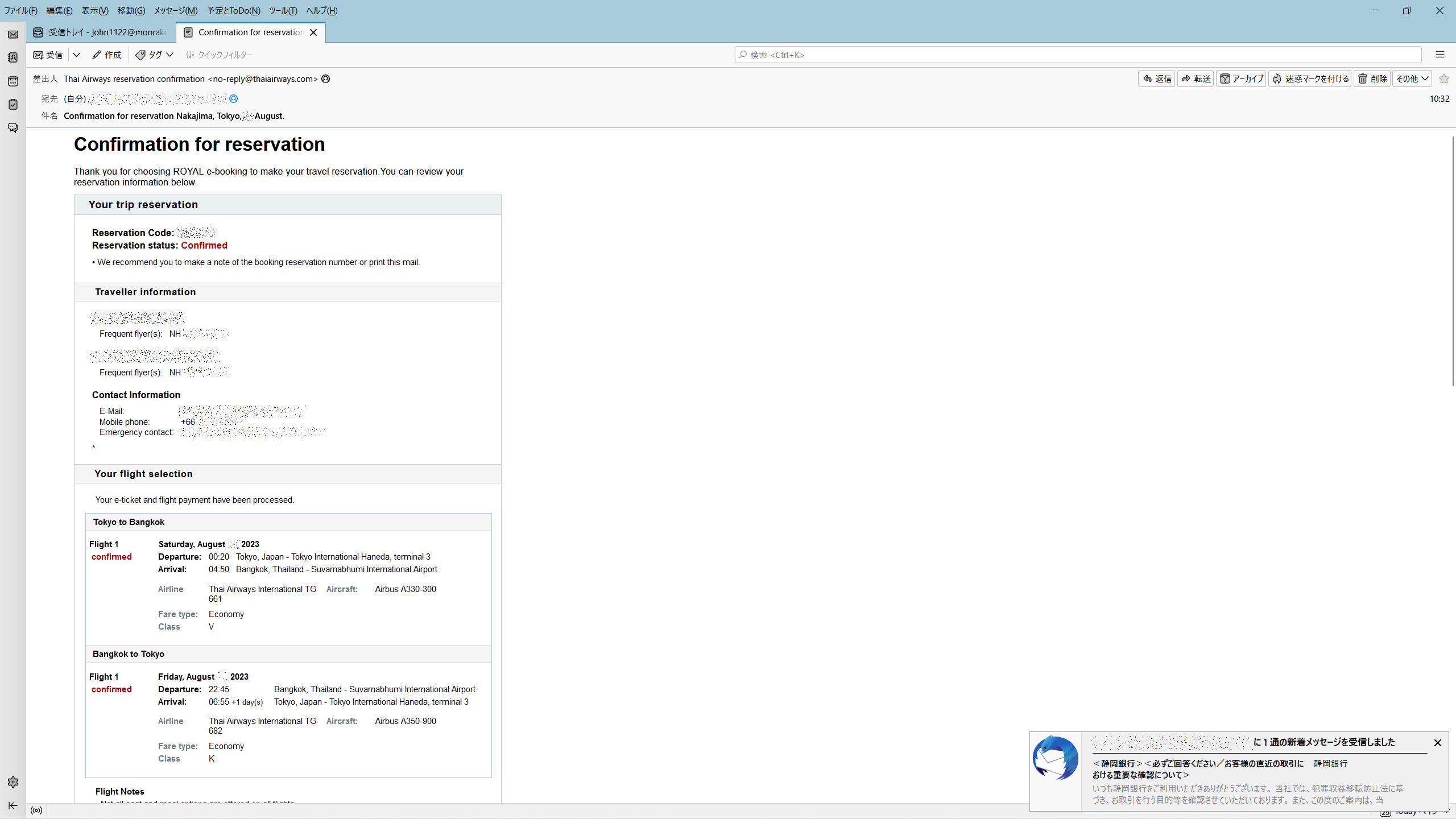Open the Tasks sidebar icon
1456x819 pixels.
click(x=13, y=105)
